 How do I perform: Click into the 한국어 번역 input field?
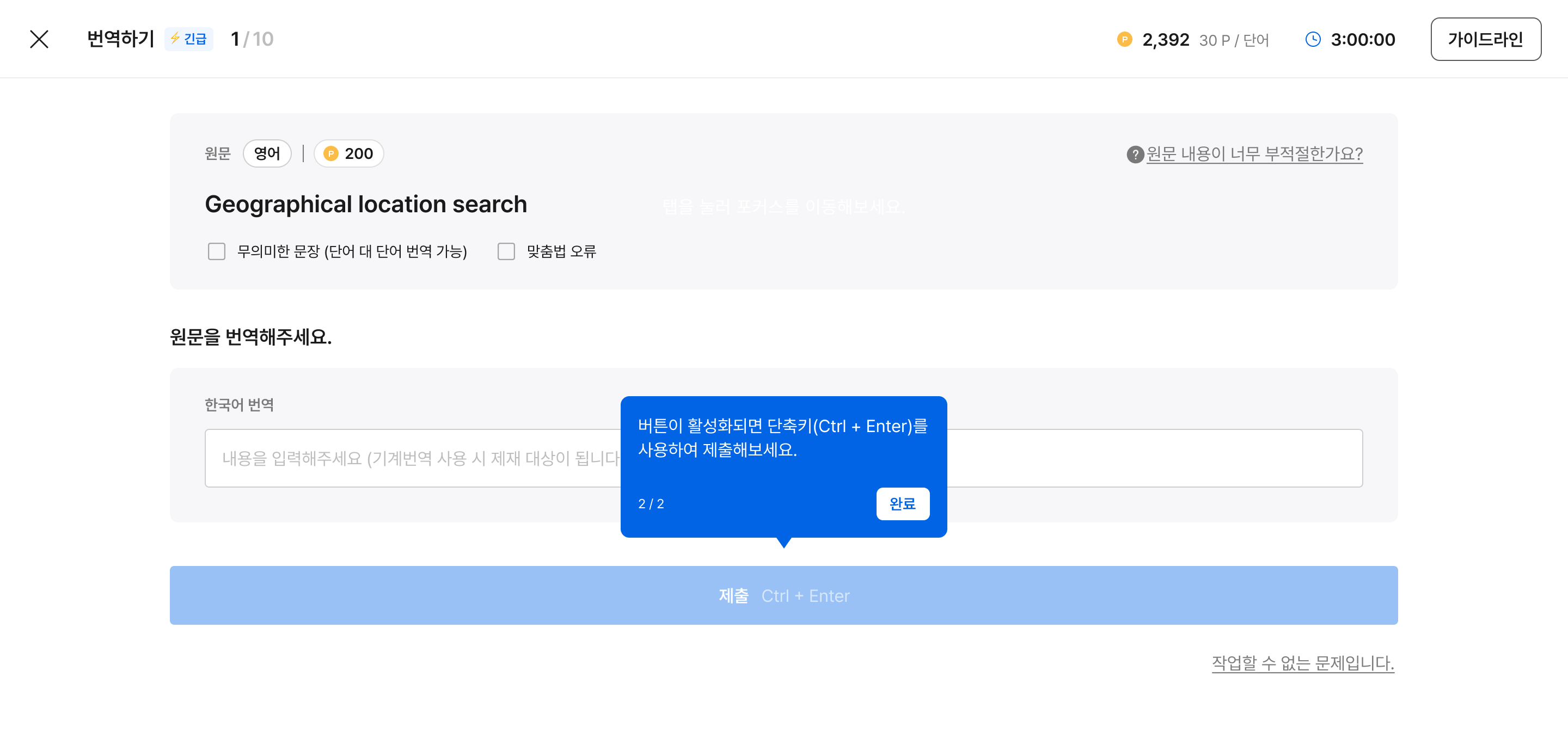click(x=783, y=458)
